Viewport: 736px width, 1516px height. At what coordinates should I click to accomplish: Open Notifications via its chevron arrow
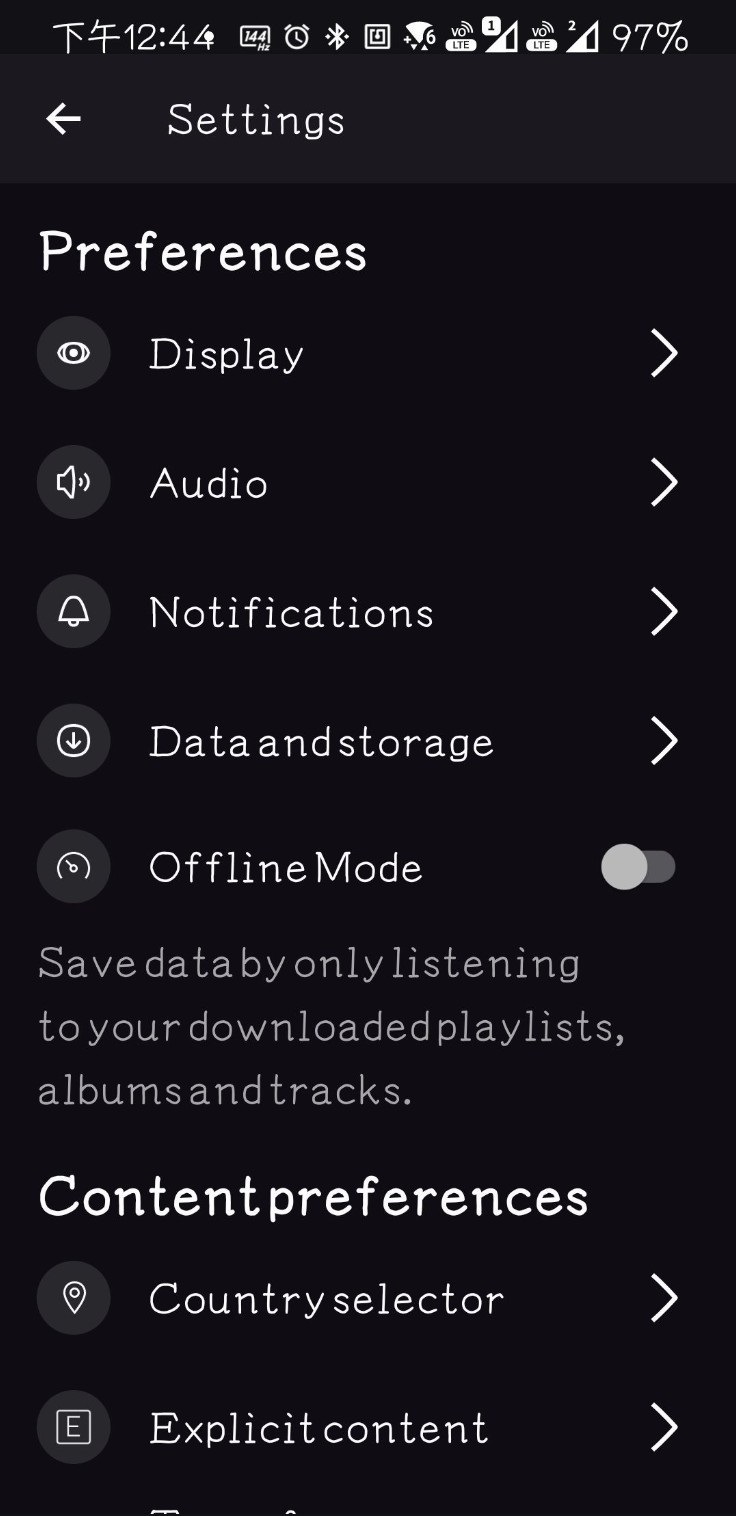664,612
